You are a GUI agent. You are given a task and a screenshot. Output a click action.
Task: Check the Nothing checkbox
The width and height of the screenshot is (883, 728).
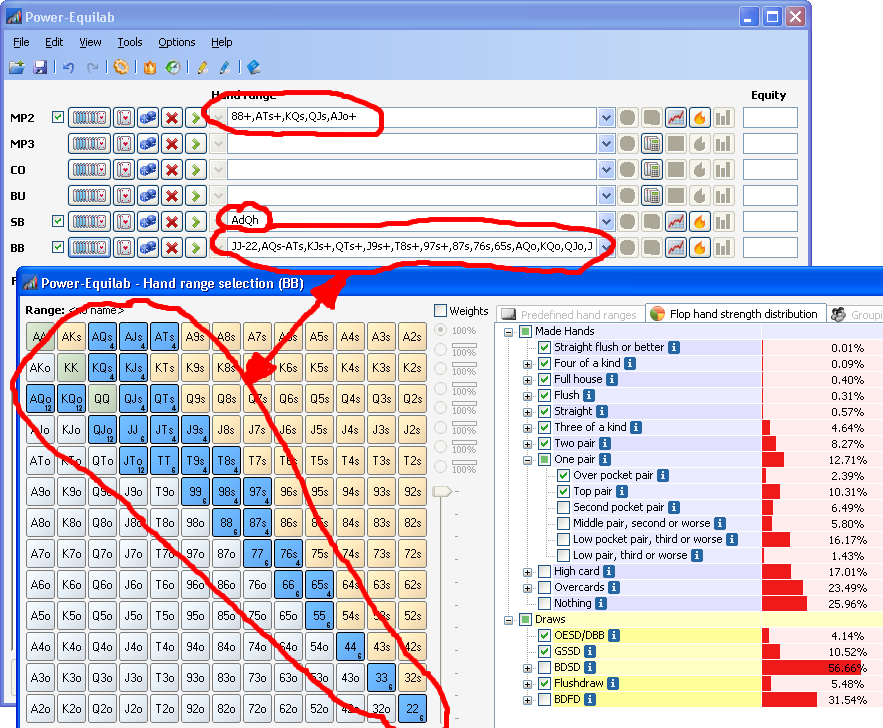coord(544,604)
